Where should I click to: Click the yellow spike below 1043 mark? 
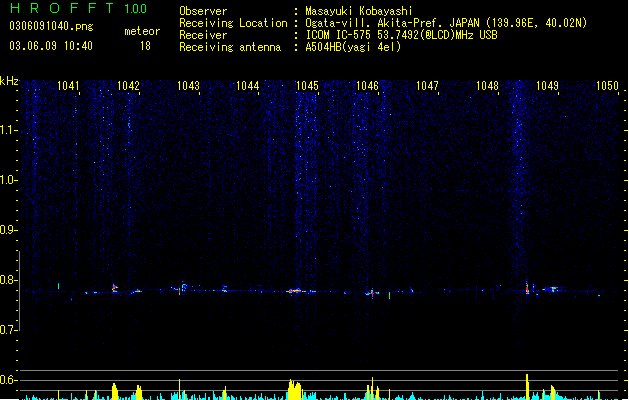(x=179, y=389)
